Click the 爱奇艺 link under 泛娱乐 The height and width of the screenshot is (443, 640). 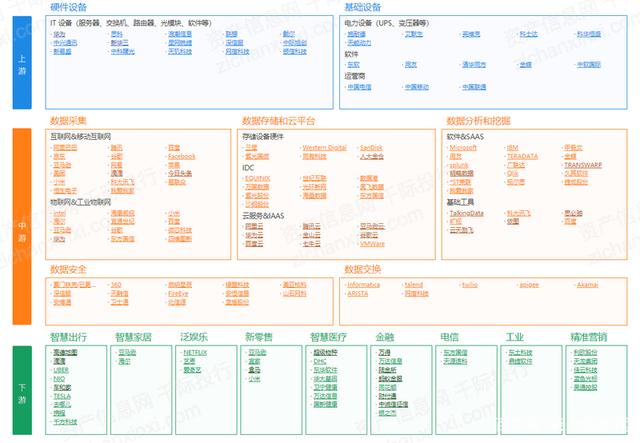point(192,370)
